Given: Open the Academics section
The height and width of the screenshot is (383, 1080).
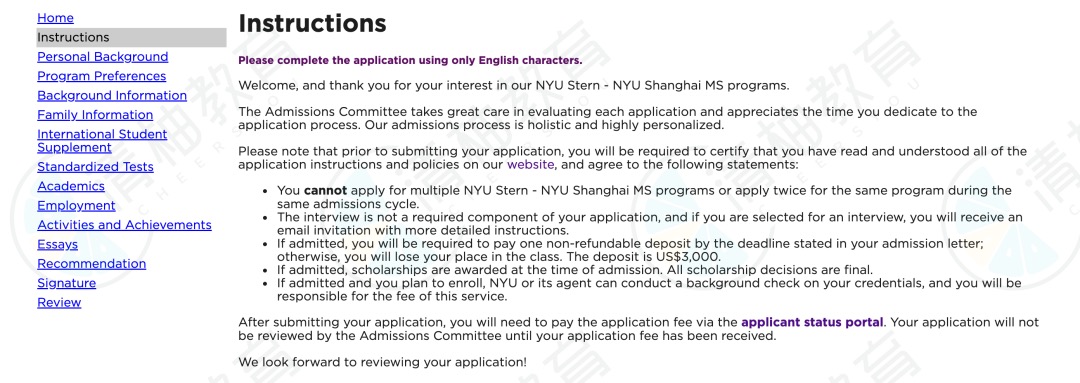Looking at the screenshot, I should [x=71, y=186].
